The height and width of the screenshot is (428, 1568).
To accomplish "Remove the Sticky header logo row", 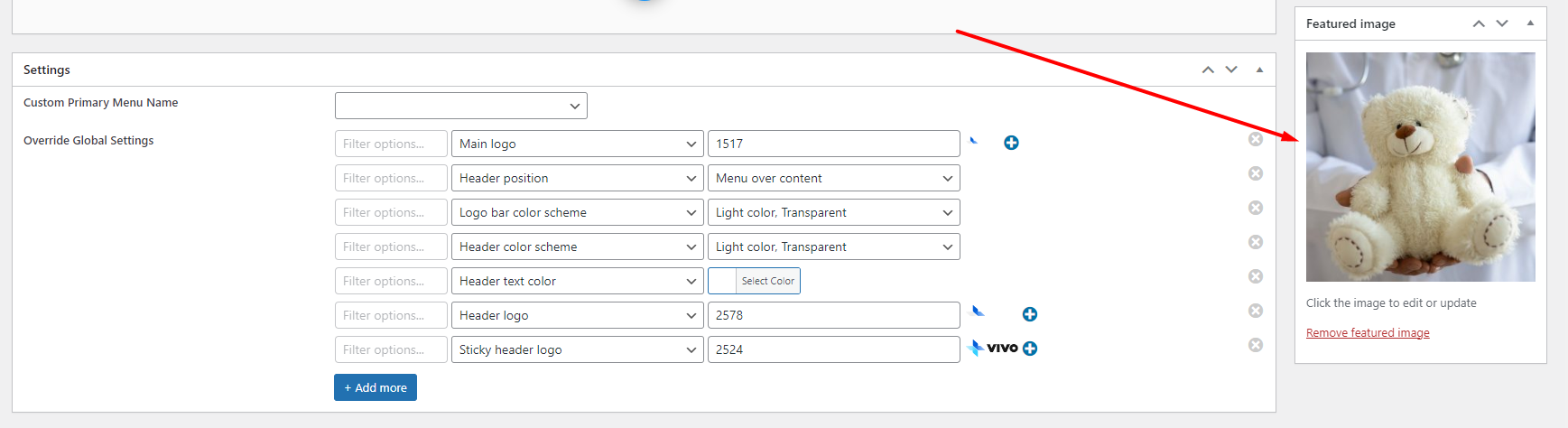I will point(1255,345).
